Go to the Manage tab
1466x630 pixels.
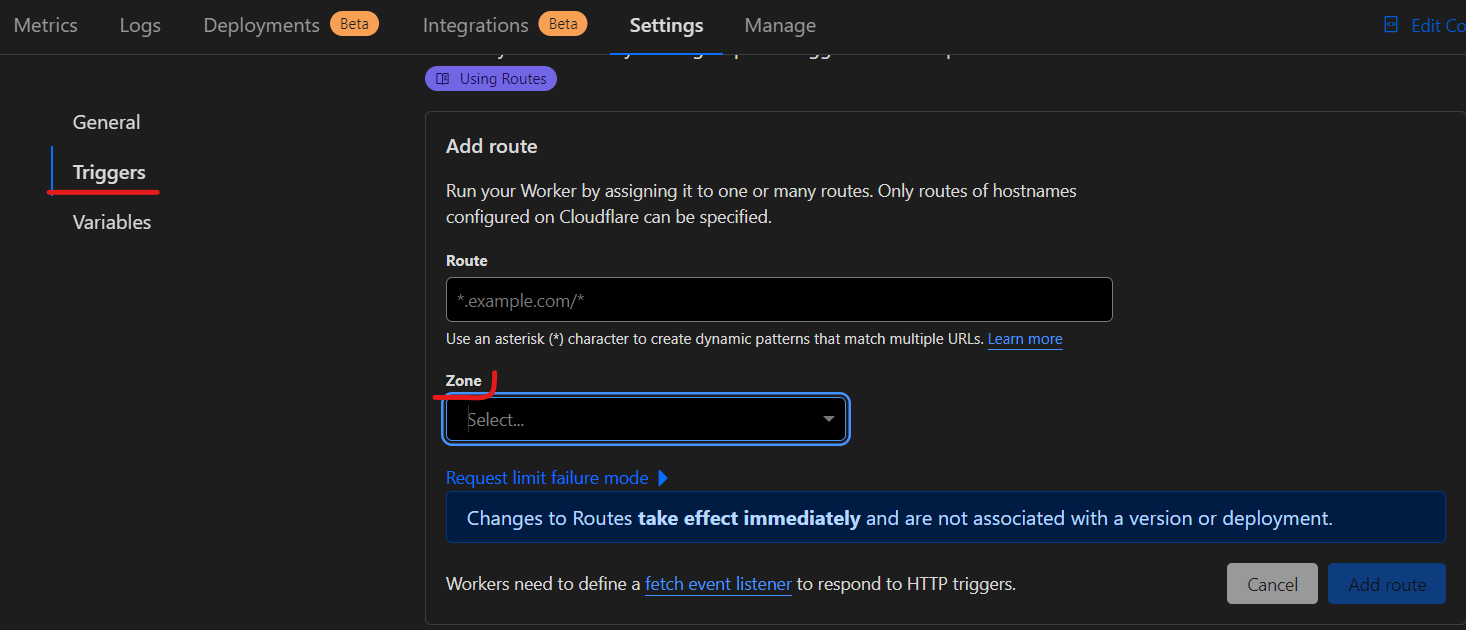tap(780, 25)
